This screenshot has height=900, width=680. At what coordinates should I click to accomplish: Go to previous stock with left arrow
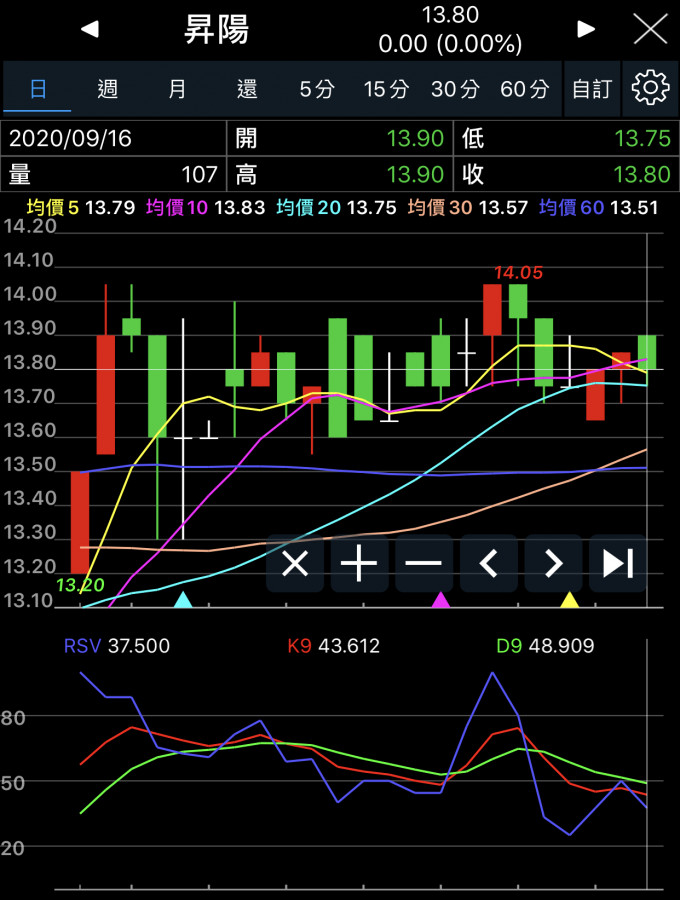tap(90, 30)
